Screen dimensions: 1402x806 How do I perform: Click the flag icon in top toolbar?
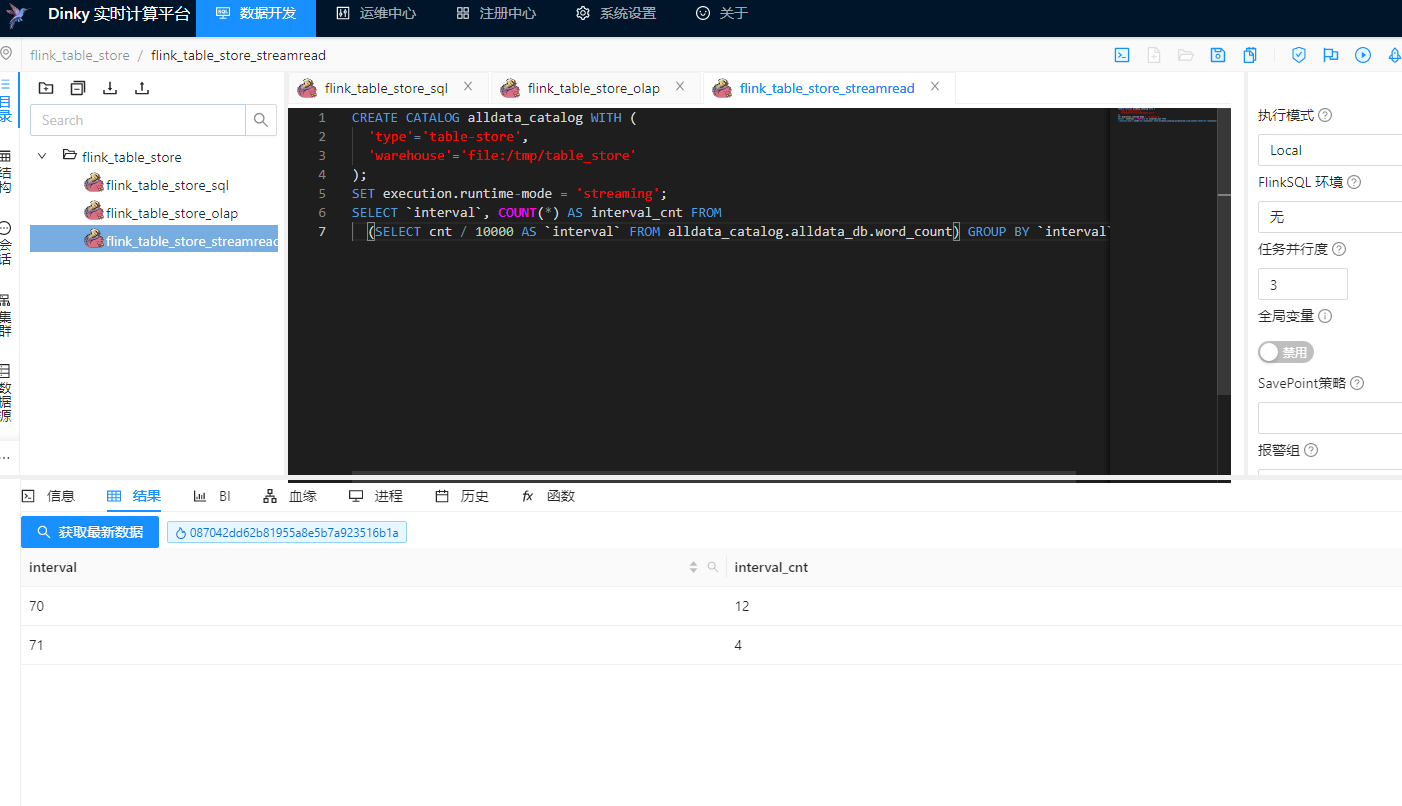point(1330,55)
